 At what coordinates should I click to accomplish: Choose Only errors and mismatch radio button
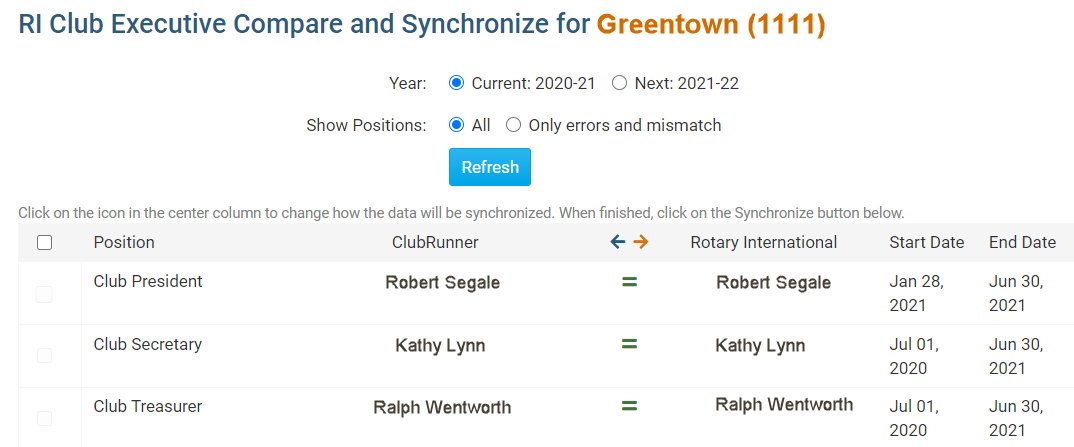513,125
